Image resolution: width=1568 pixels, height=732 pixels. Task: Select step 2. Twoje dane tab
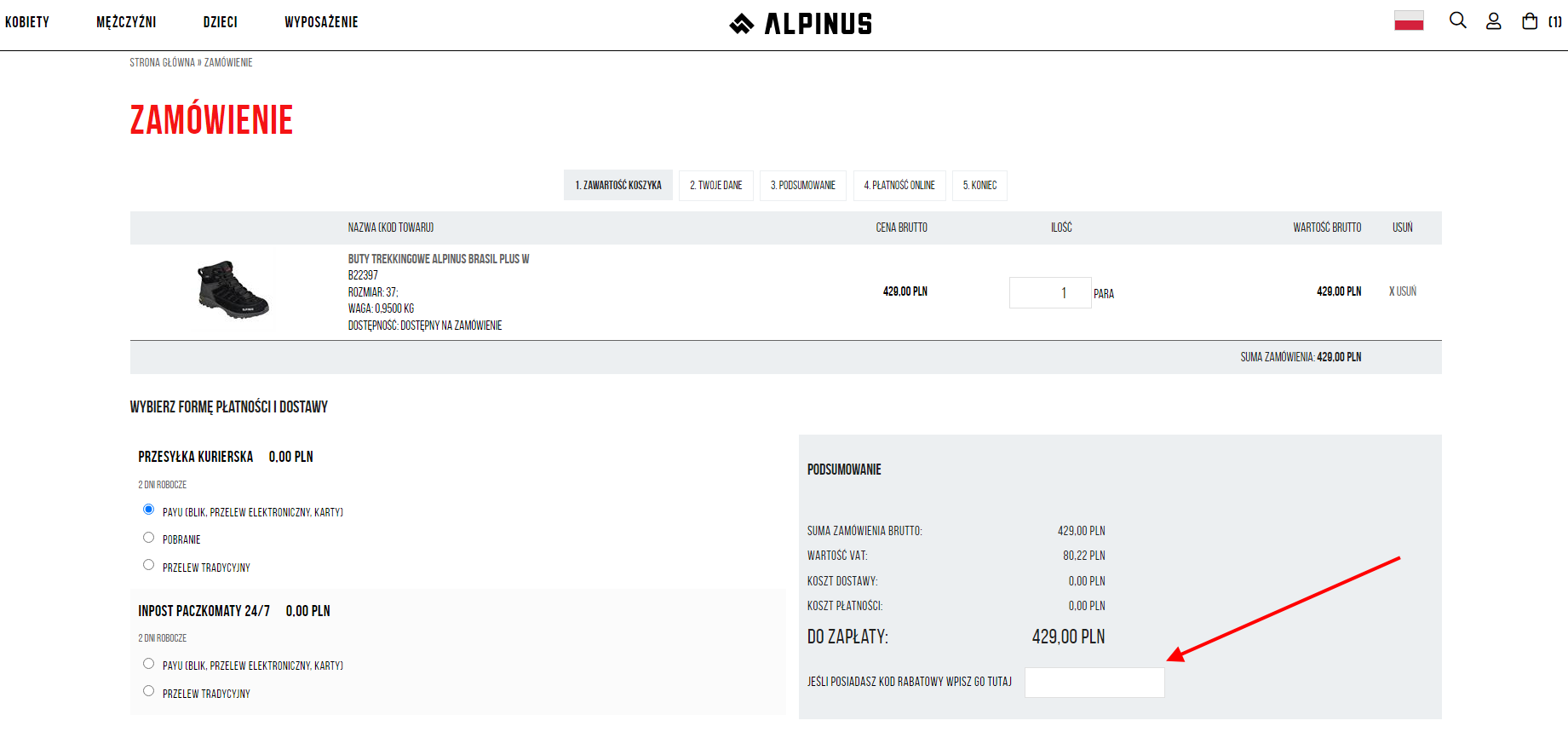[x=716, y=185]
